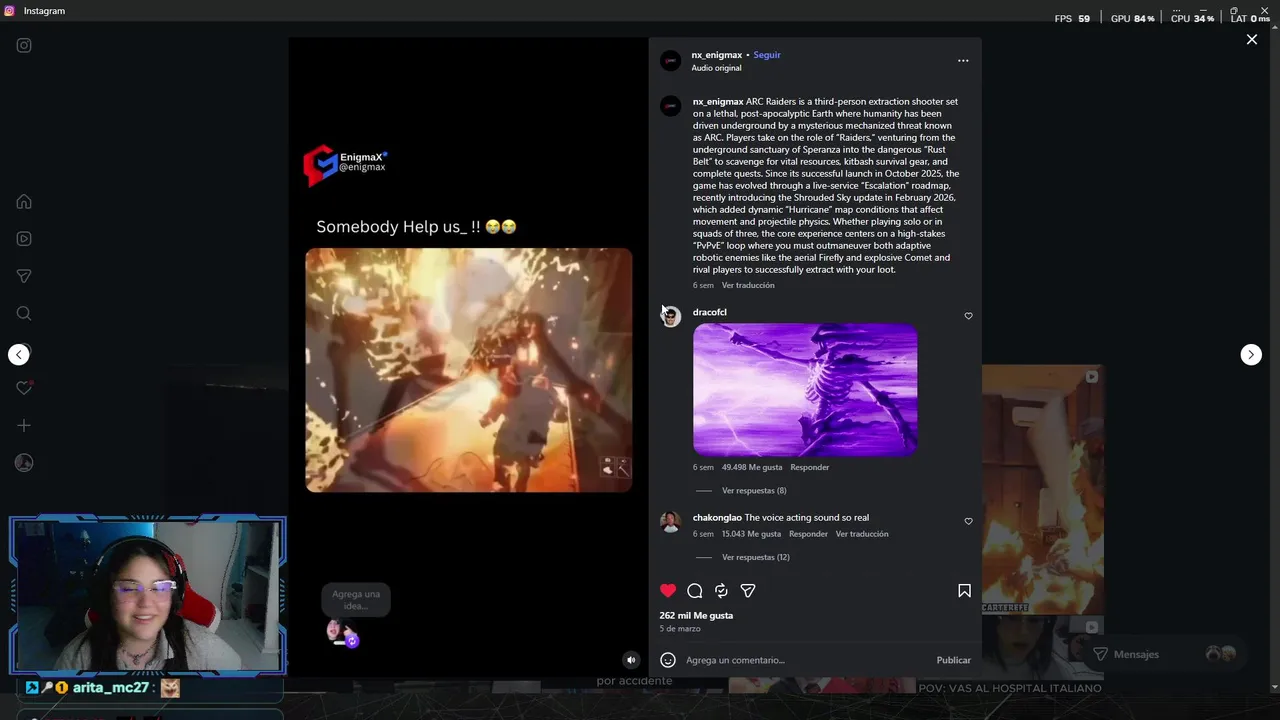View translation of the caption
This screenshot has height=720, width=1280.
748,285
